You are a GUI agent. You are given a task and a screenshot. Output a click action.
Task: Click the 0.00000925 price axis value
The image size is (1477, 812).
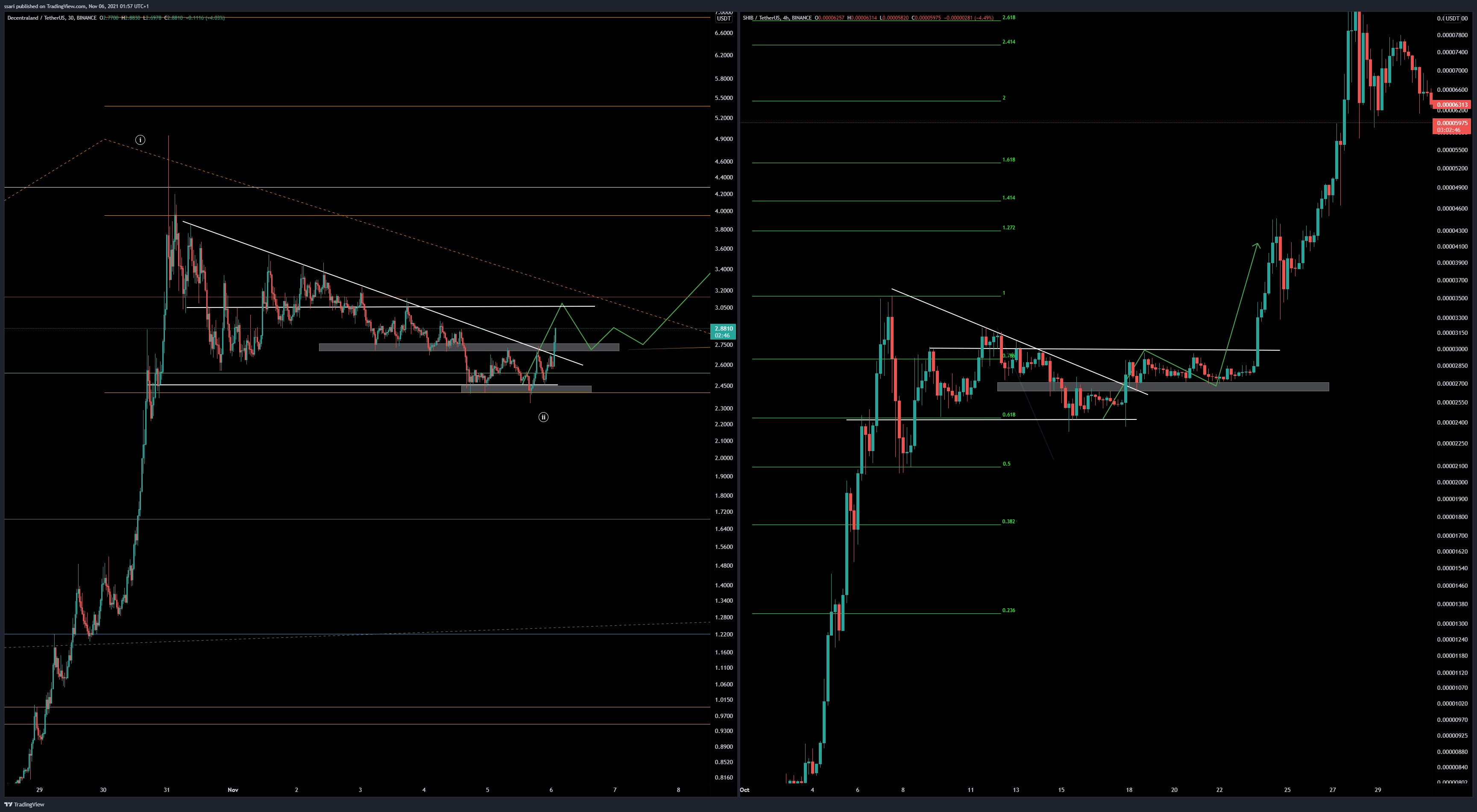tap(1452, 736)
